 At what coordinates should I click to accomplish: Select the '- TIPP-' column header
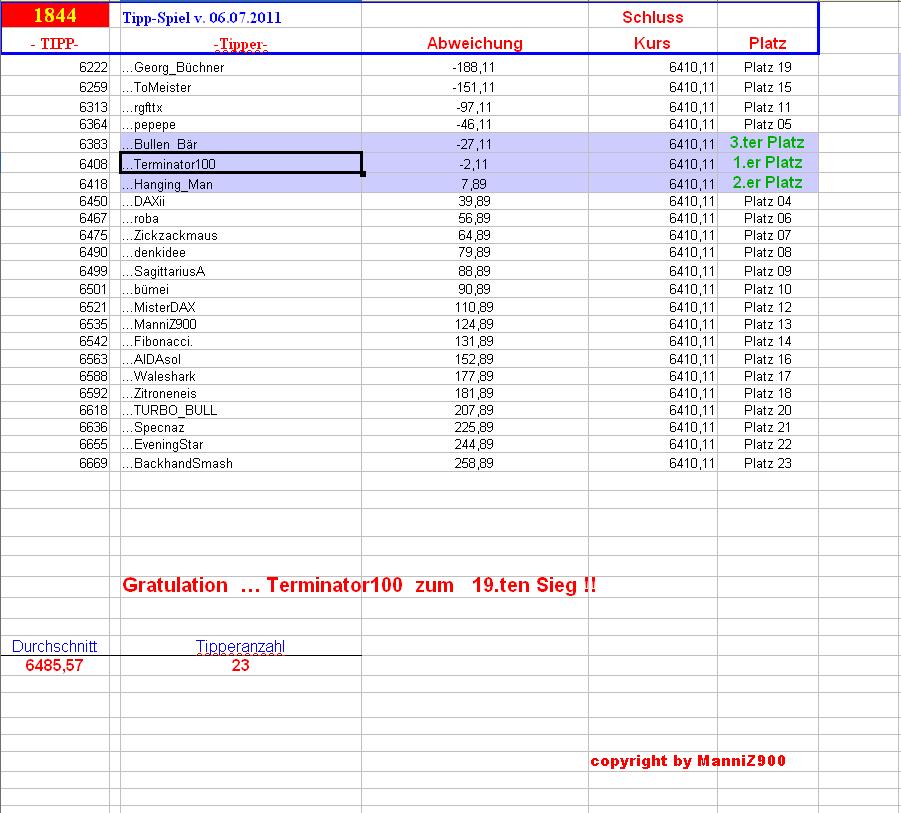pyautogui.click(x=55, y=44)
